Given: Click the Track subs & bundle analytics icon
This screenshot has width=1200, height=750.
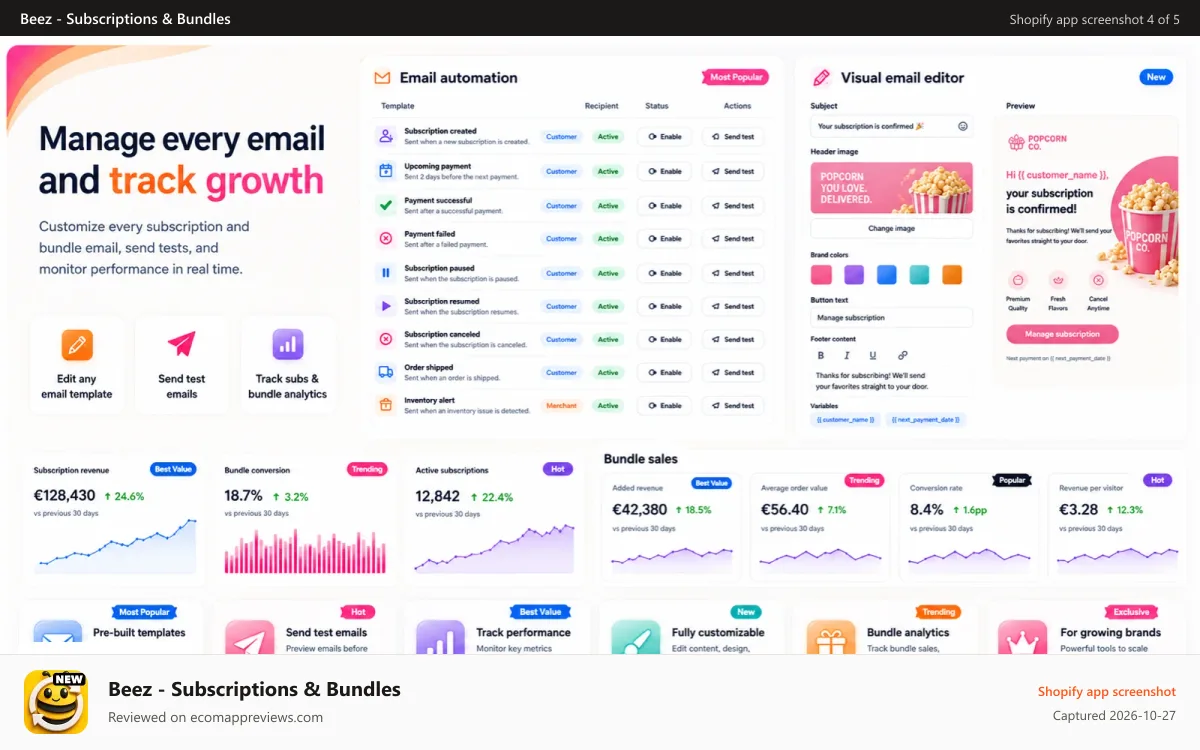Looking at the screenshot, I should click(x=288, y=345).
